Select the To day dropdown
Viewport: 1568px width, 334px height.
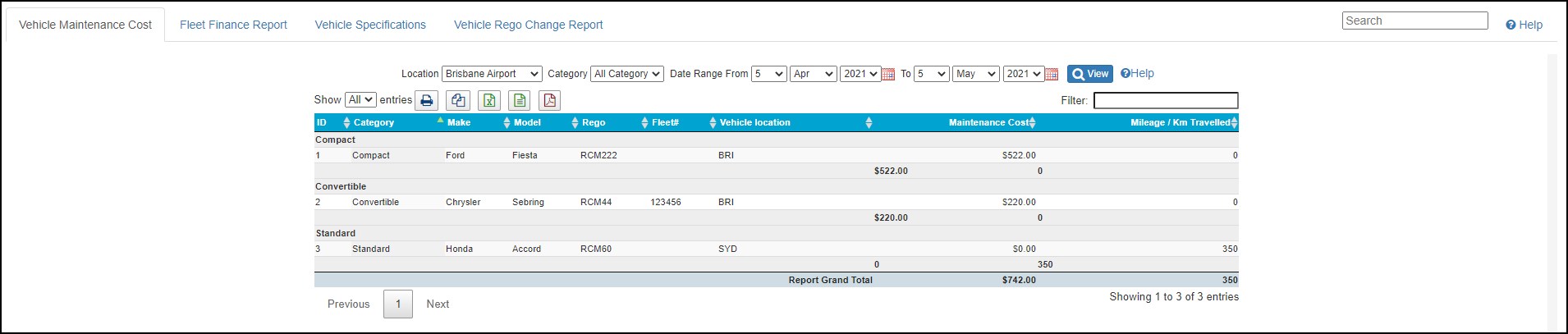tap(932, 74)
